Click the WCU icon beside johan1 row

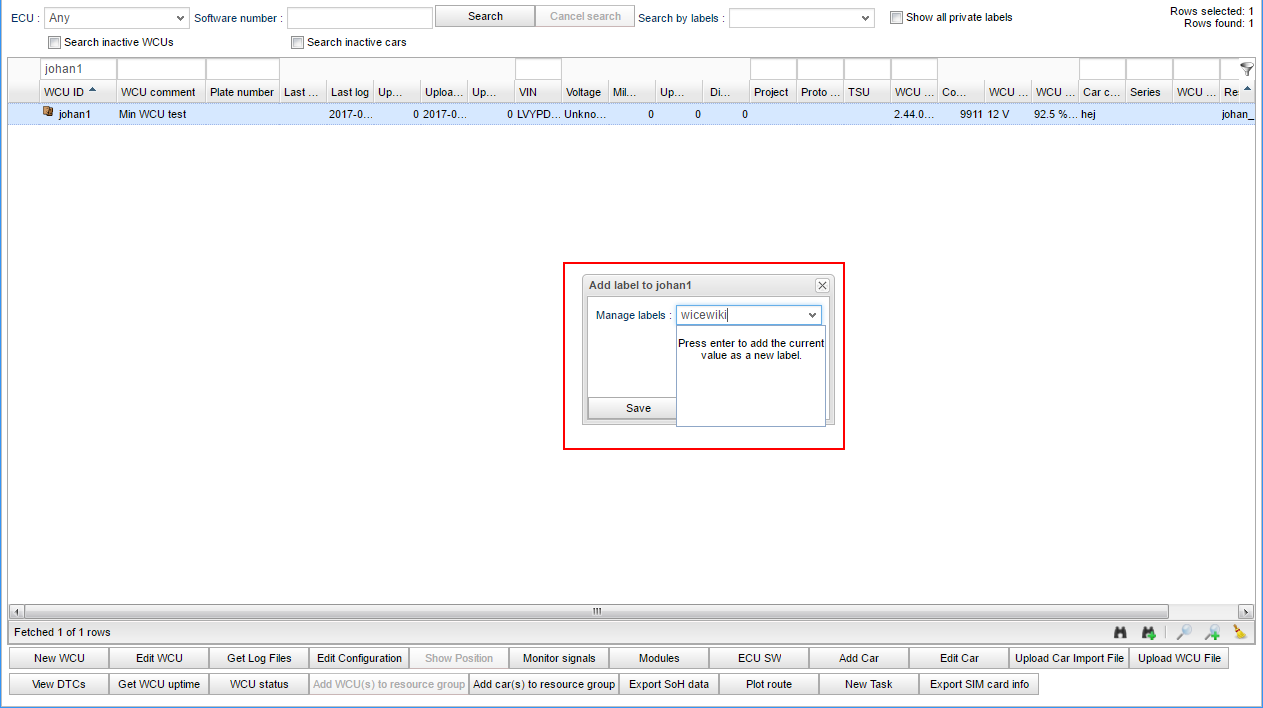48,113
